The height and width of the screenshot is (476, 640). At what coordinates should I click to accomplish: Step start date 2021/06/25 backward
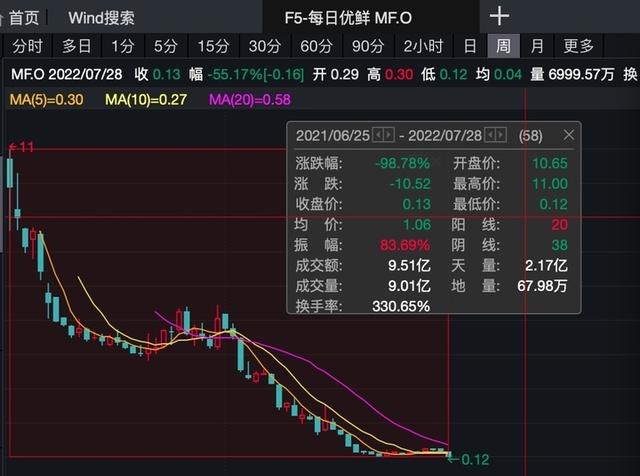tap(378, 135)
